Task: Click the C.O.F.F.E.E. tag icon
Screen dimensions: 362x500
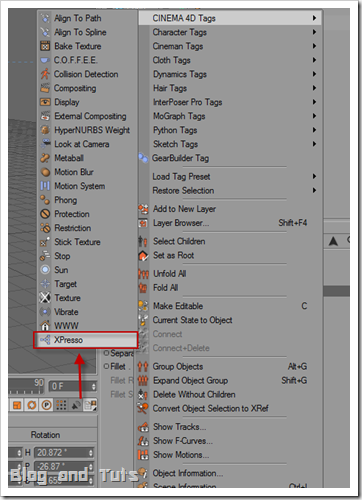Action: point(45,60)
